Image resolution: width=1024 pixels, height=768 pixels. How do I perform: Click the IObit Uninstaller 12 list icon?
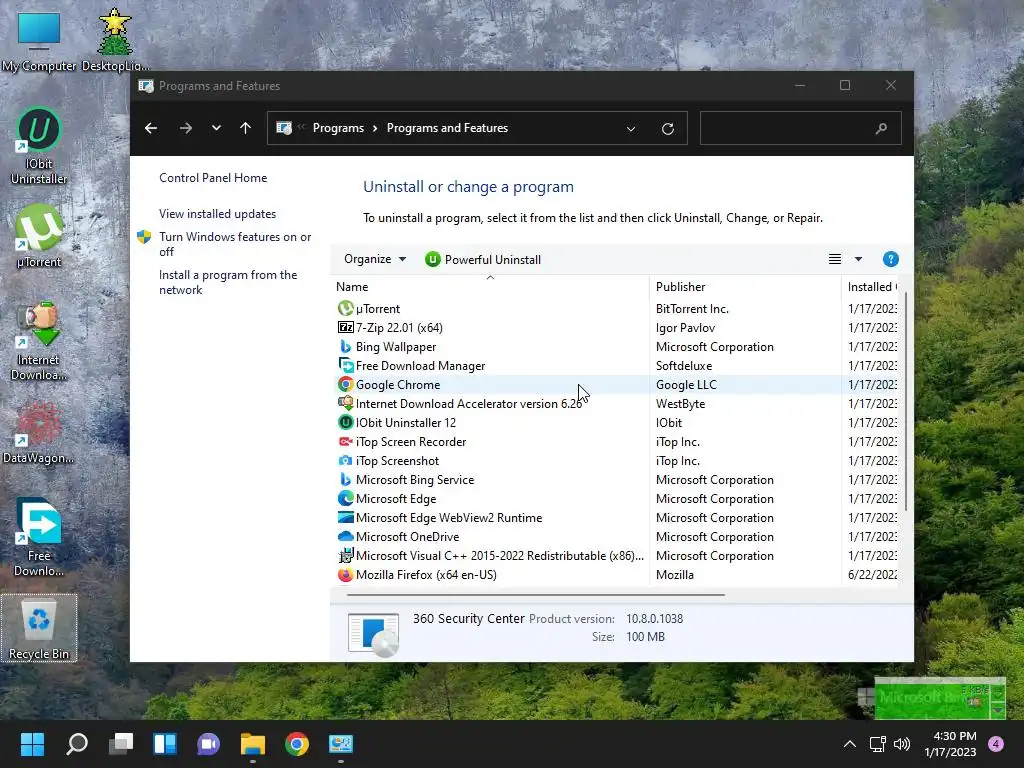coord(345,422)
